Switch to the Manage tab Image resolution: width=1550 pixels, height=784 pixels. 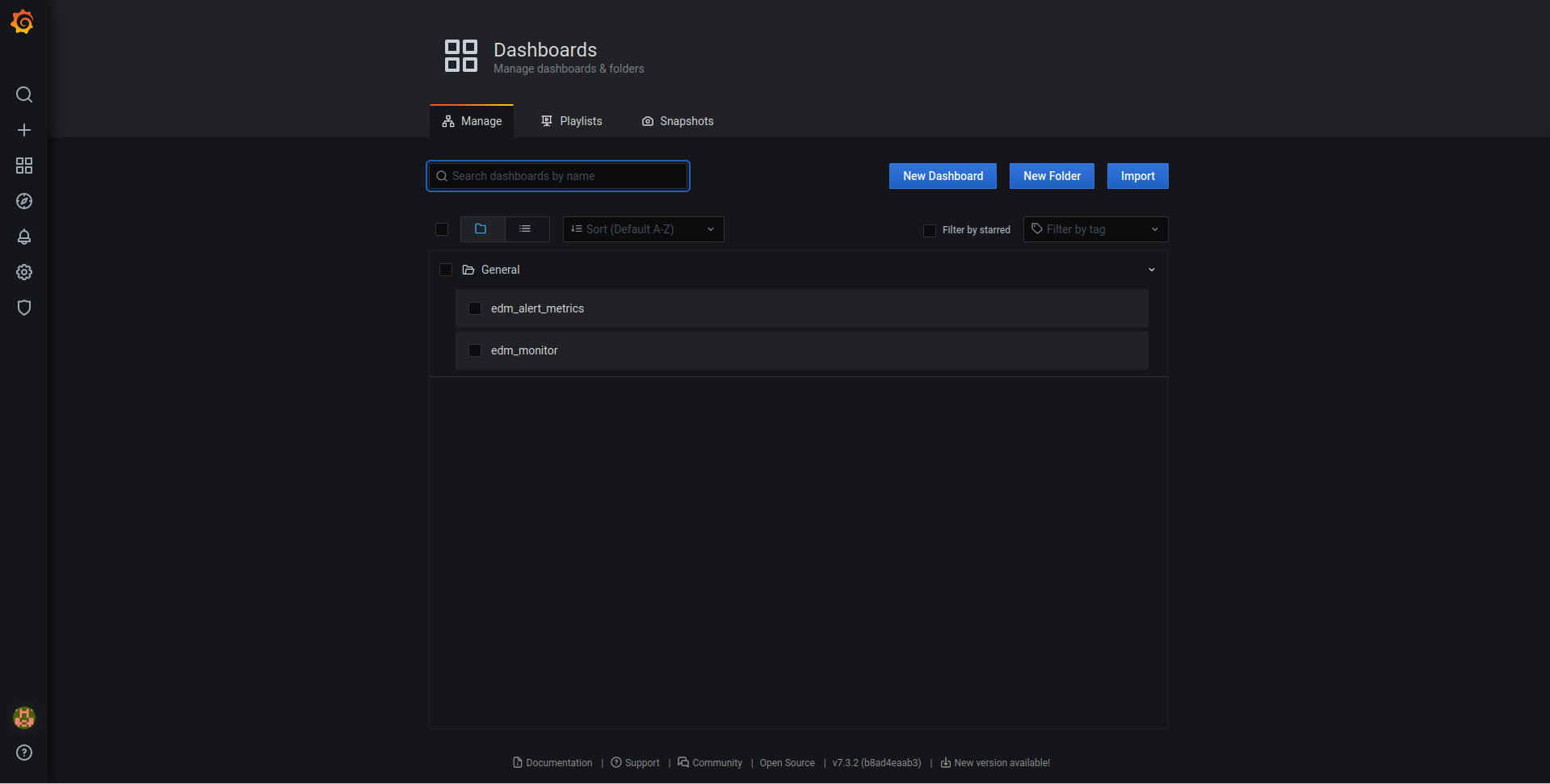coord(472,121)
